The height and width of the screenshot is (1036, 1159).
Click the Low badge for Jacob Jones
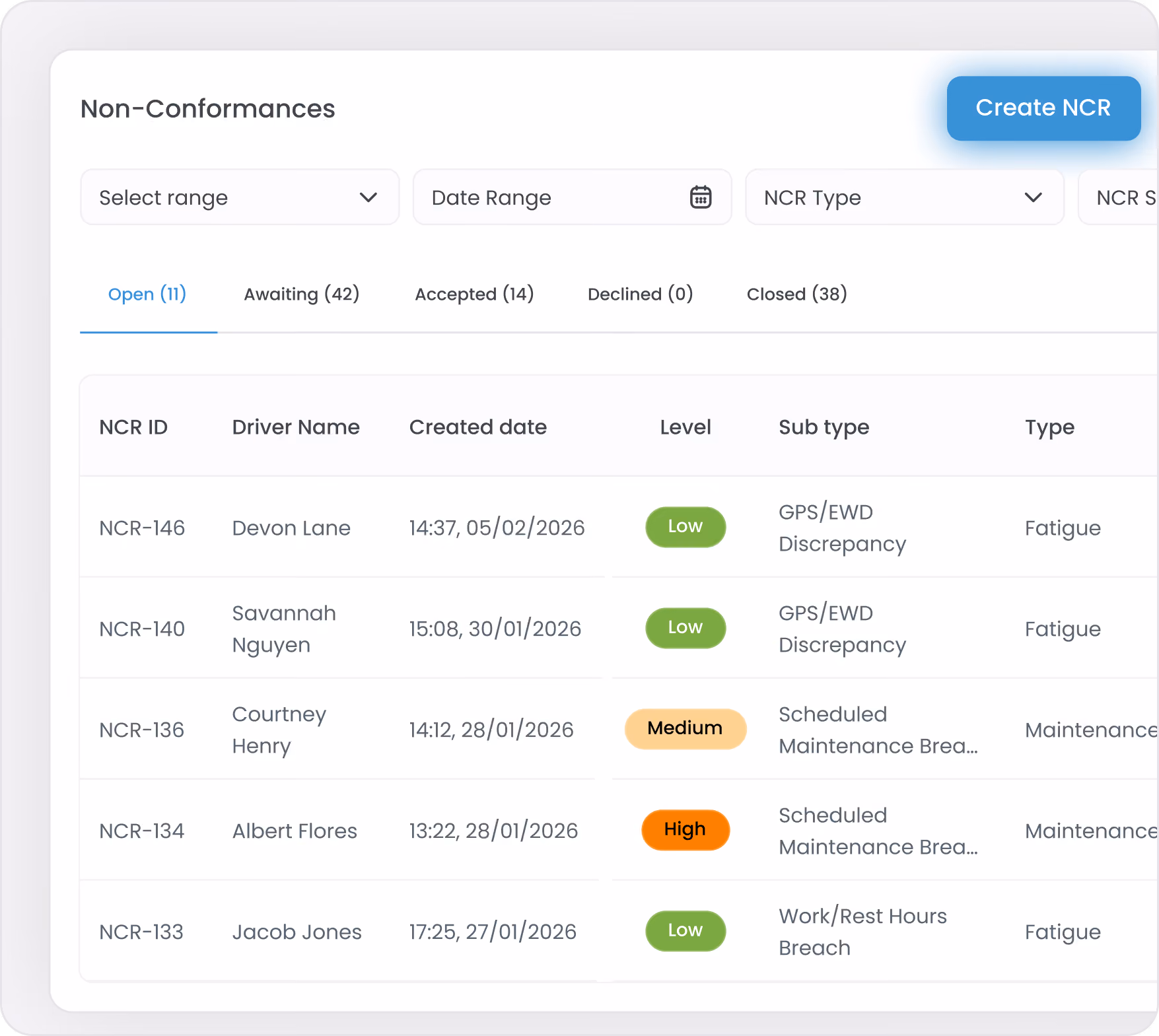point(685,931)
